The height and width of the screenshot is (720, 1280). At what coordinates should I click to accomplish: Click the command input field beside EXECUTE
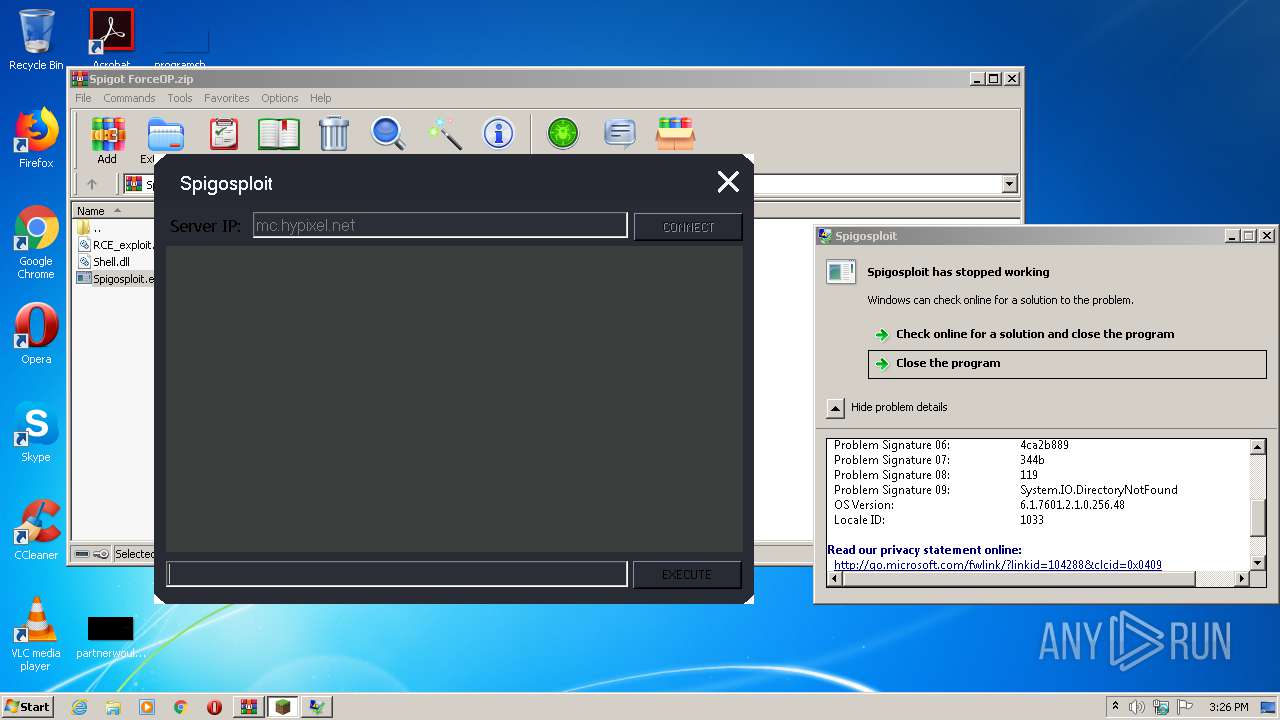397,574
